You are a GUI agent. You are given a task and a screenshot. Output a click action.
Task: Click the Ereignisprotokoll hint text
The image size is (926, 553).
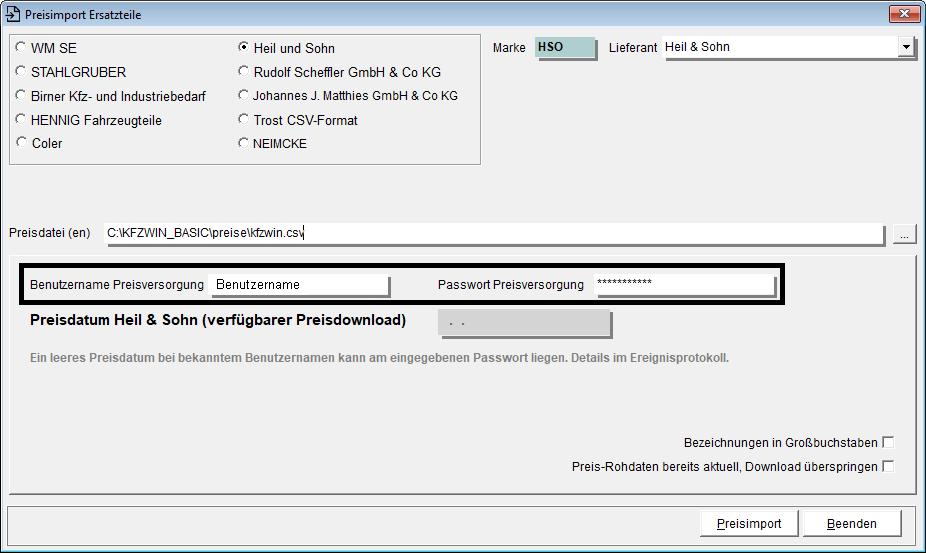tap(379, 358)
